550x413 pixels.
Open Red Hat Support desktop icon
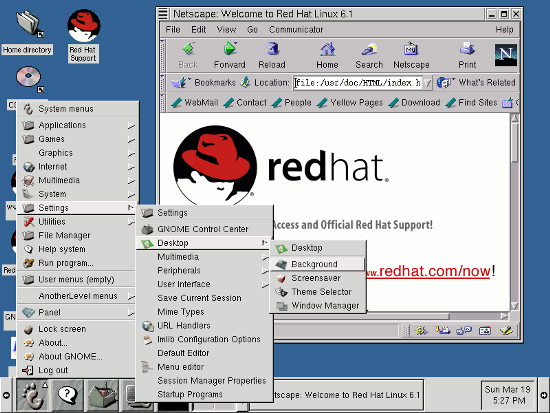click(83, 36)
